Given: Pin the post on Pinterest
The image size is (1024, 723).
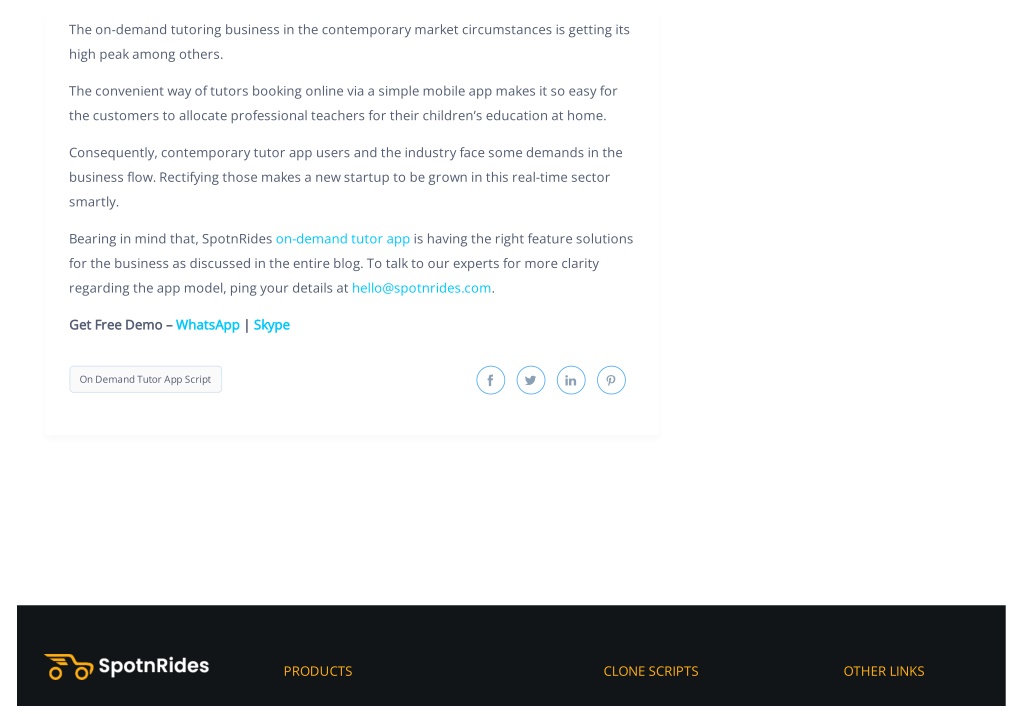Looking at the screenshot, I should [611, 380].
